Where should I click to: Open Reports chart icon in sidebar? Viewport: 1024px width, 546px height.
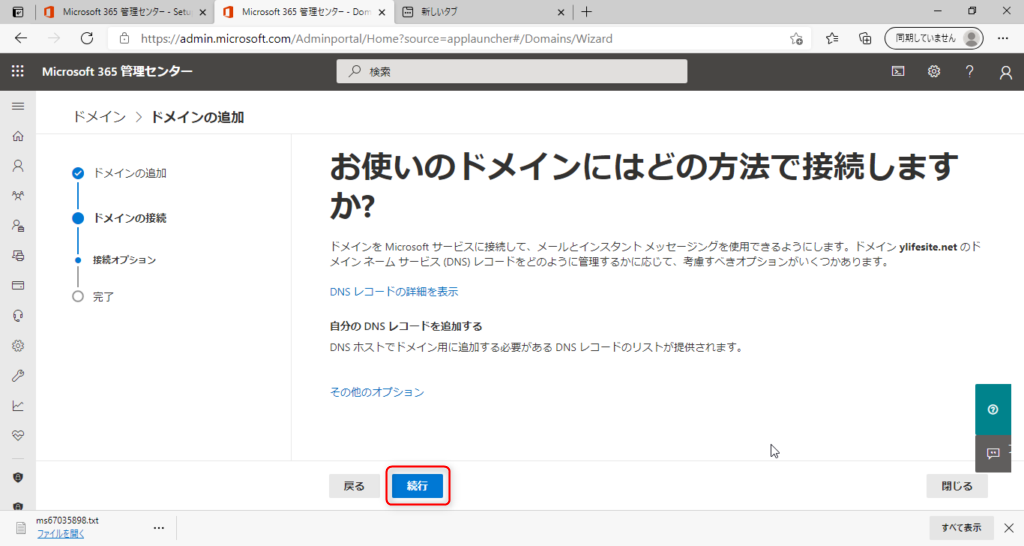pos(18,406)
